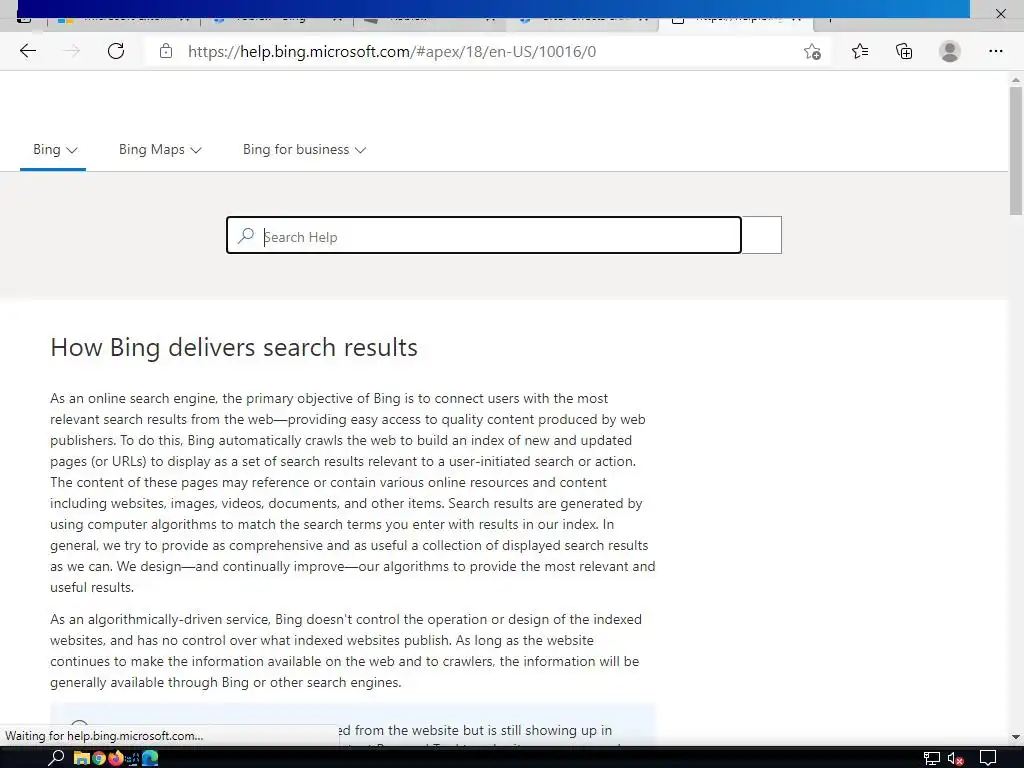Click the scrollbar up arrow
This screenshot has width=1024, height=768.
pos(1016,80)
